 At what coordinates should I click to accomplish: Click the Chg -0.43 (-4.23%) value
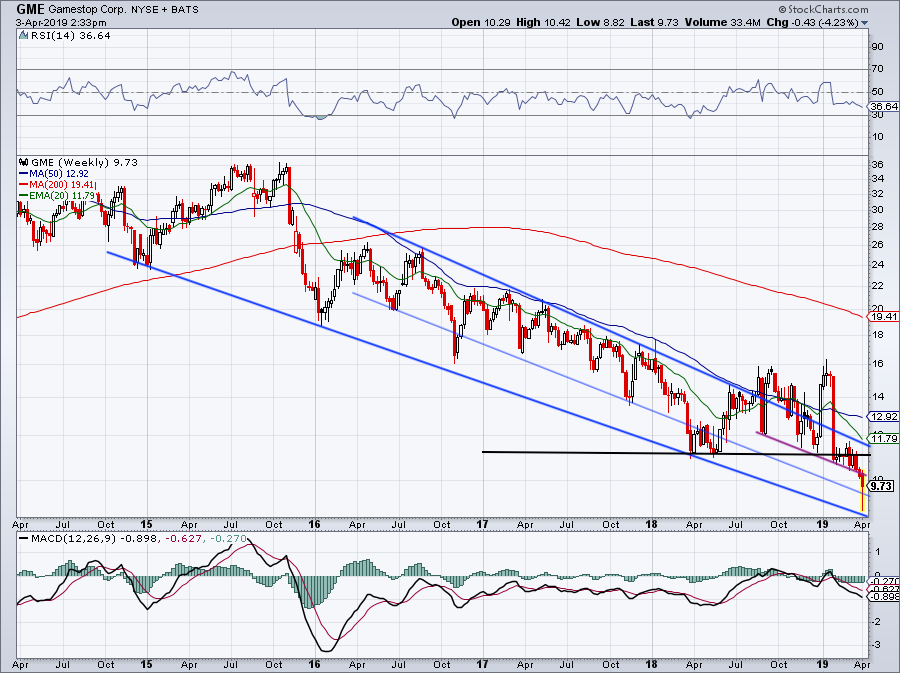pos(813,22)
